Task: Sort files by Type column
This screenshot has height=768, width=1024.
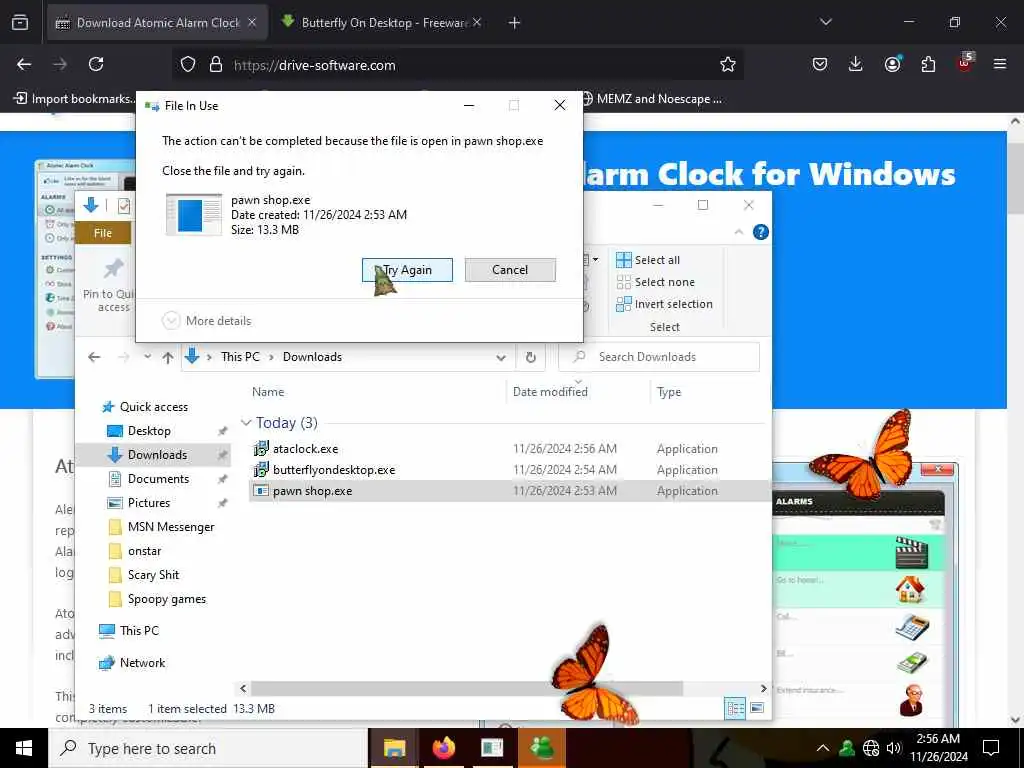Action: coord(669,392)
